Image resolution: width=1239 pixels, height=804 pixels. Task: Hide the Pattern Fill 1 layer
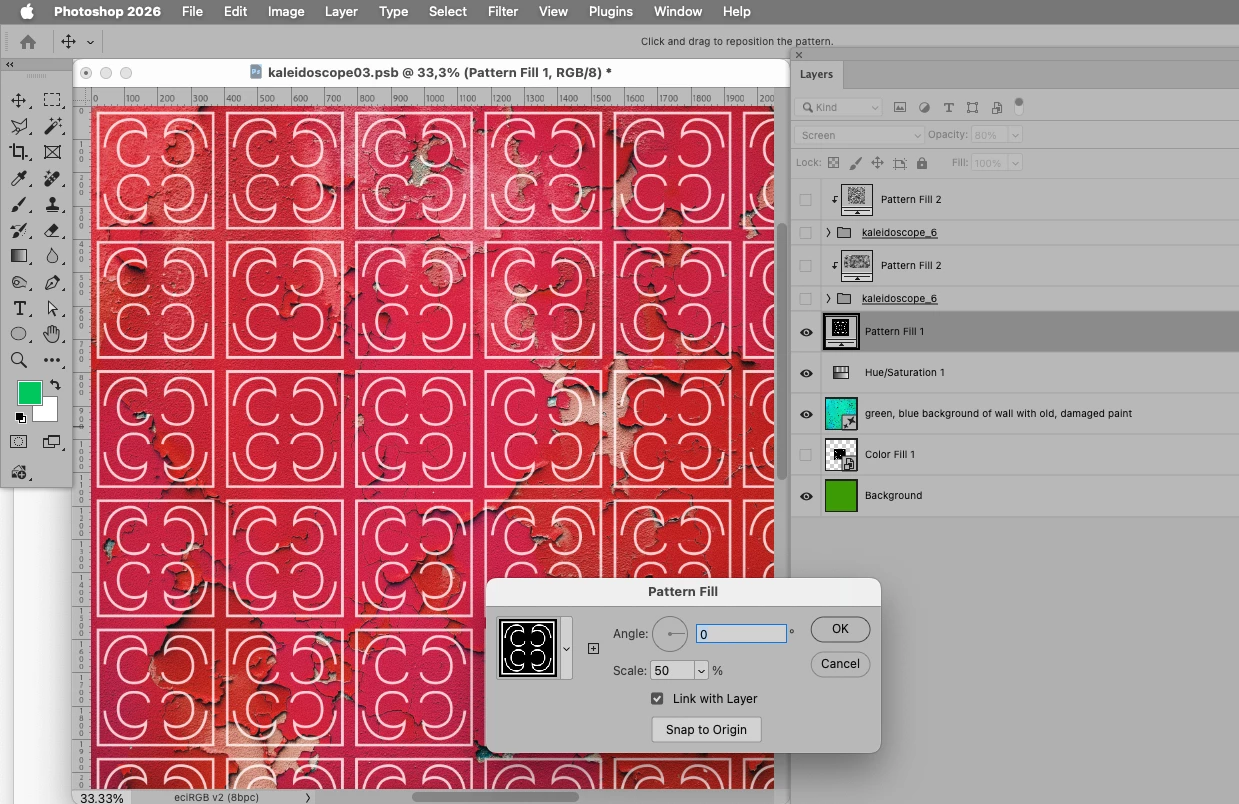point(806,332)
